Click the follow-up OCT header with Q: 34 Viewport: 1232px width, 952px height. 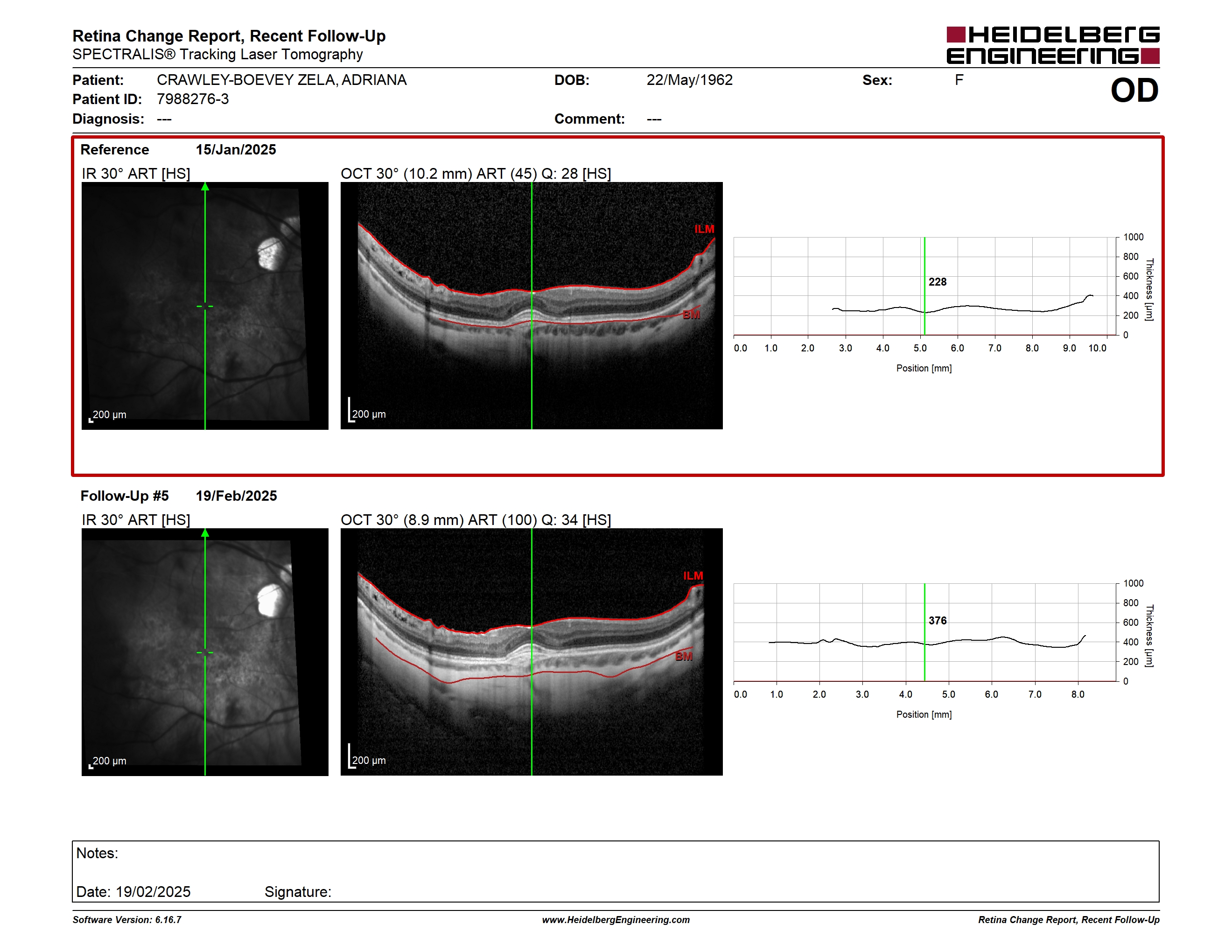476,520
